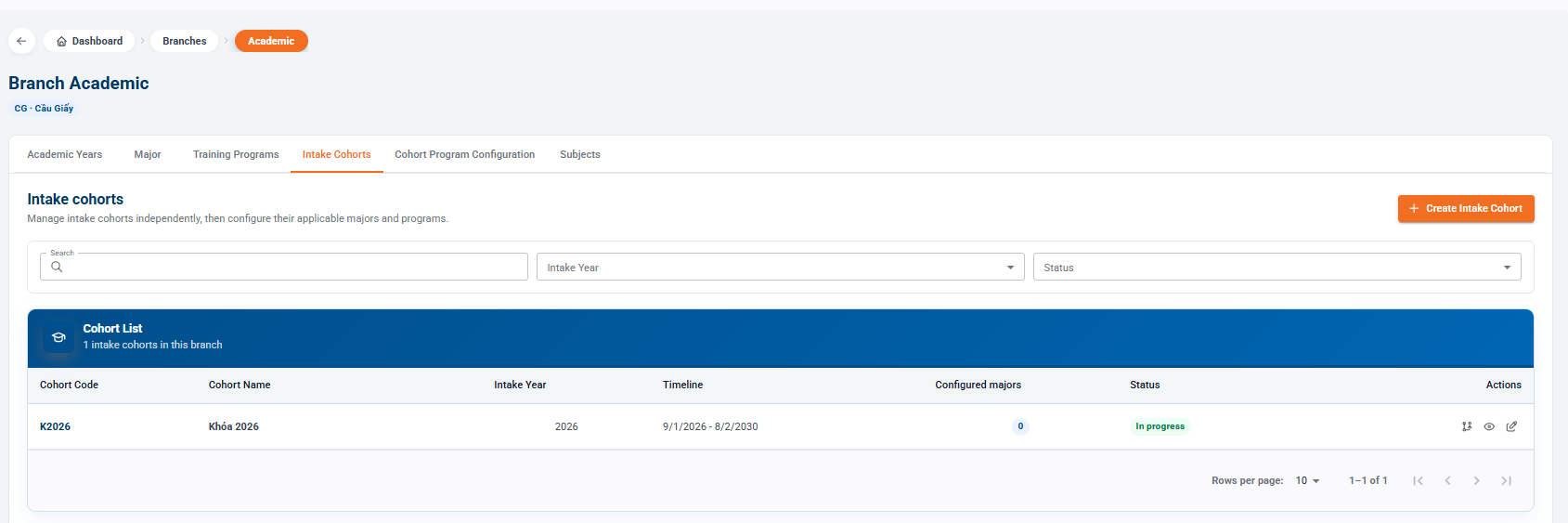Click the Academic breadcrumb pill
The height and width of the screenshot is (523, 1568).
(x=271, y=41)
